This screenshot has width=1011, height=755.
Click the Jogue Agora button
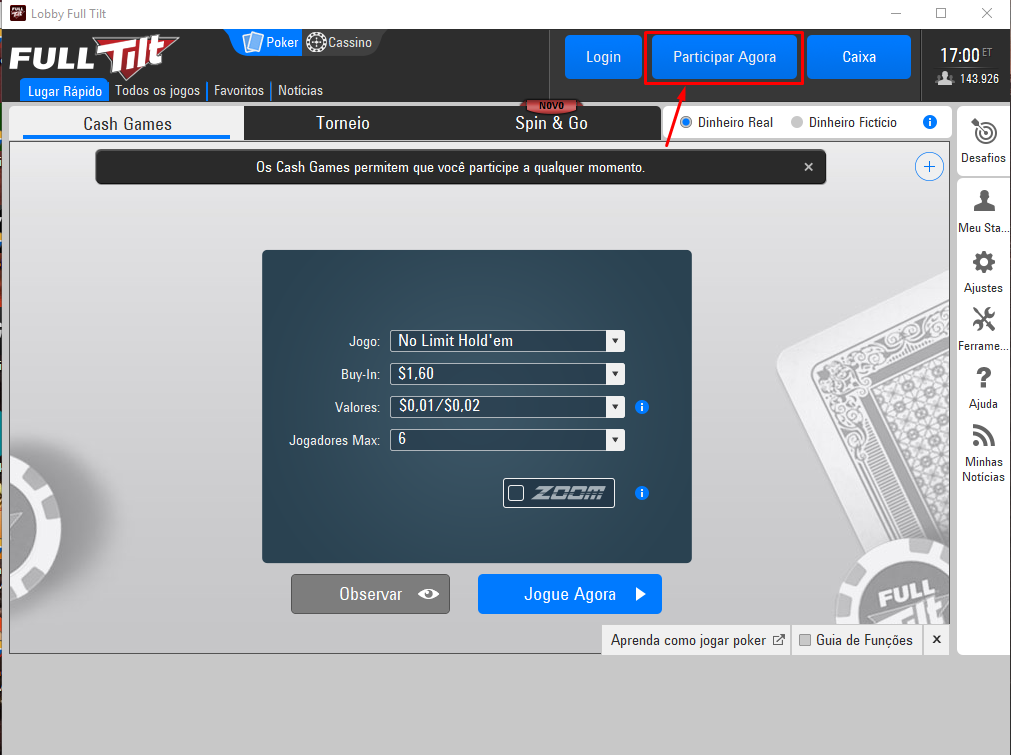tap(569, 594)
